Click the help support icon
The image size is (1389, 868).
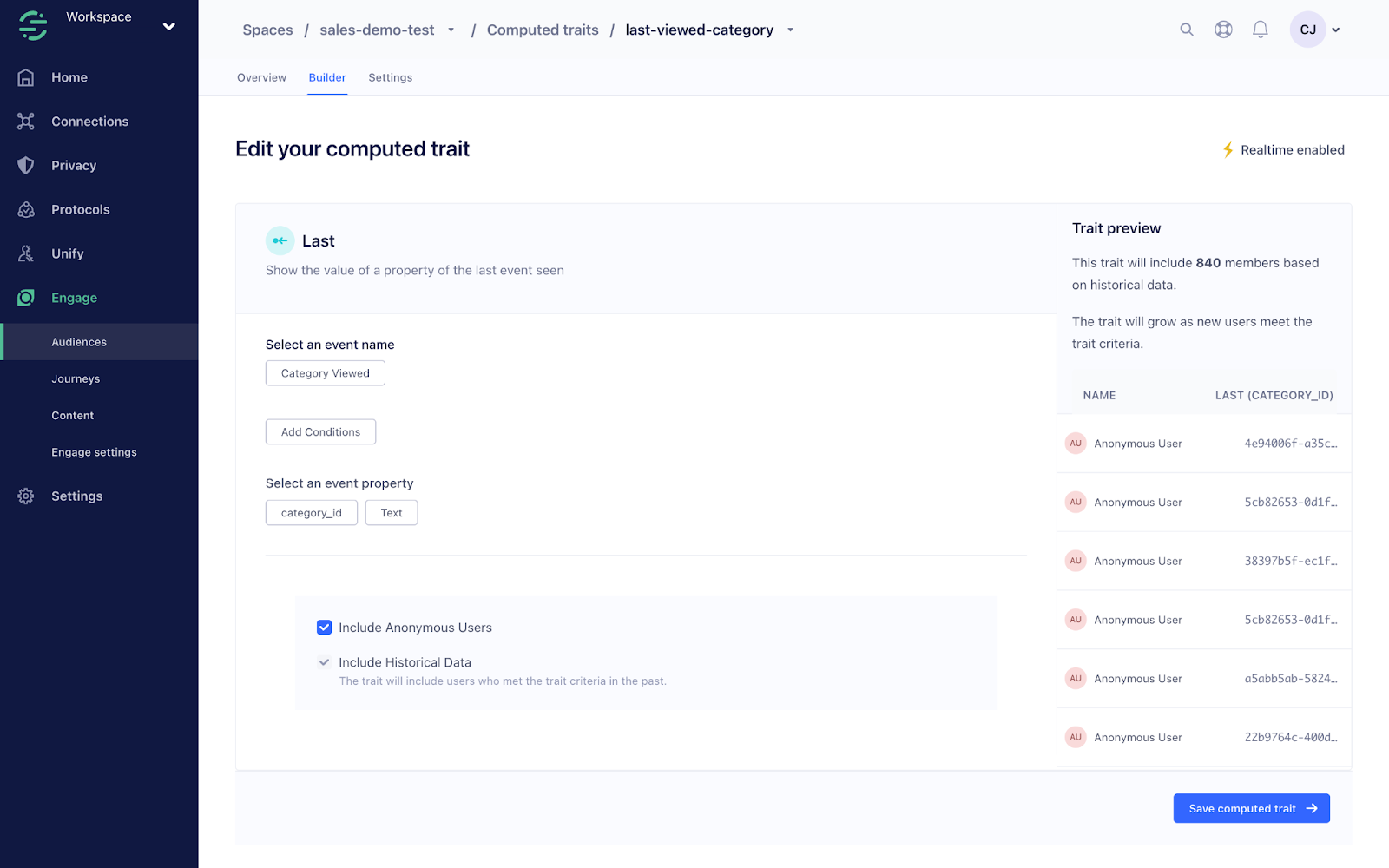[x=1223, y=29]
